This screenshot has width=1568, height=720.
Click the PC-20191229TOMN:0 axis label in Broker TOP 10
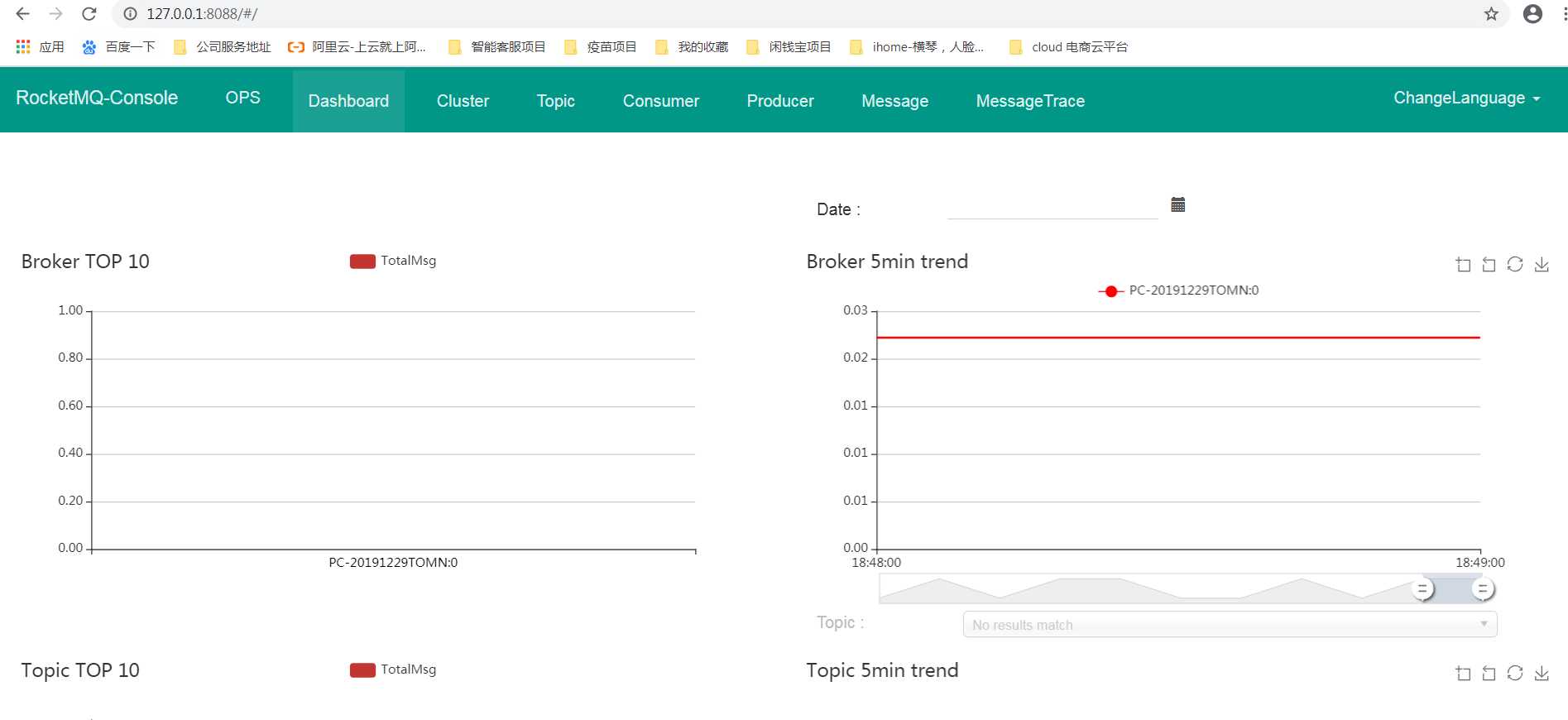(x=393, y=563)
